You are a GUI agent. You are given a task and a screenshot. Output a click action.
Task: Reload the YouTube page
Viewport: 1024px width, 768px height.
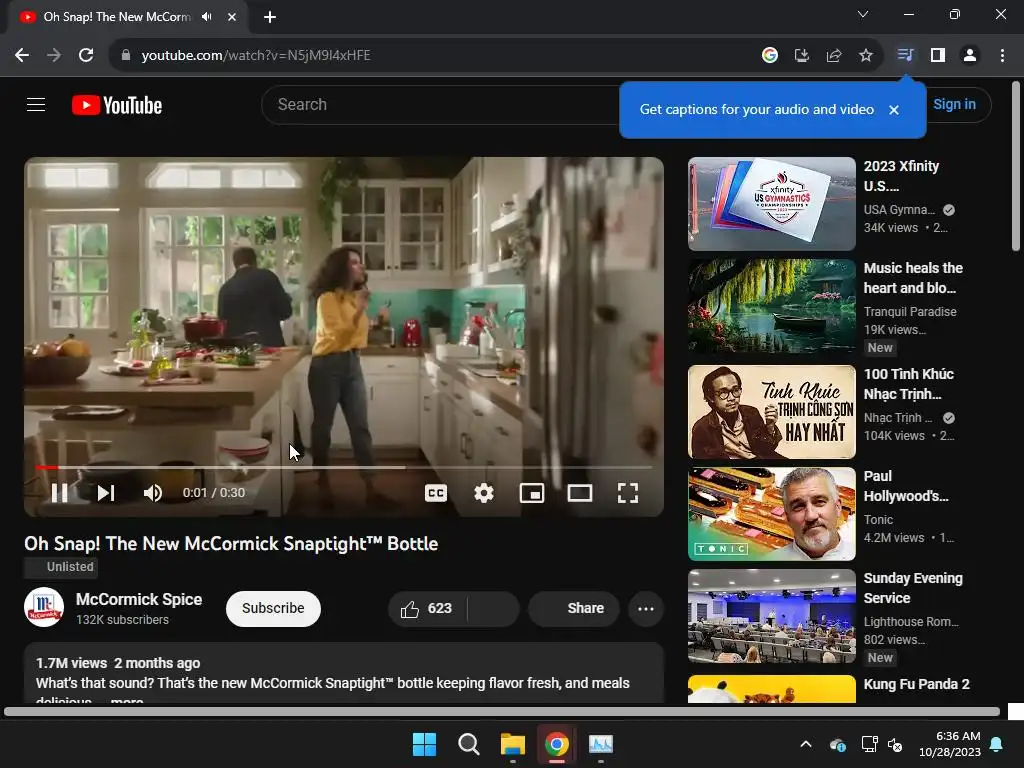pyautogui.click(x=86, y=56)
